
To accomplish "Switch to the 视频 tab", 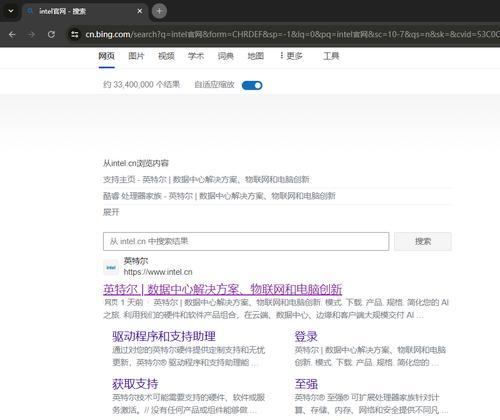I will tap(166, 56).
